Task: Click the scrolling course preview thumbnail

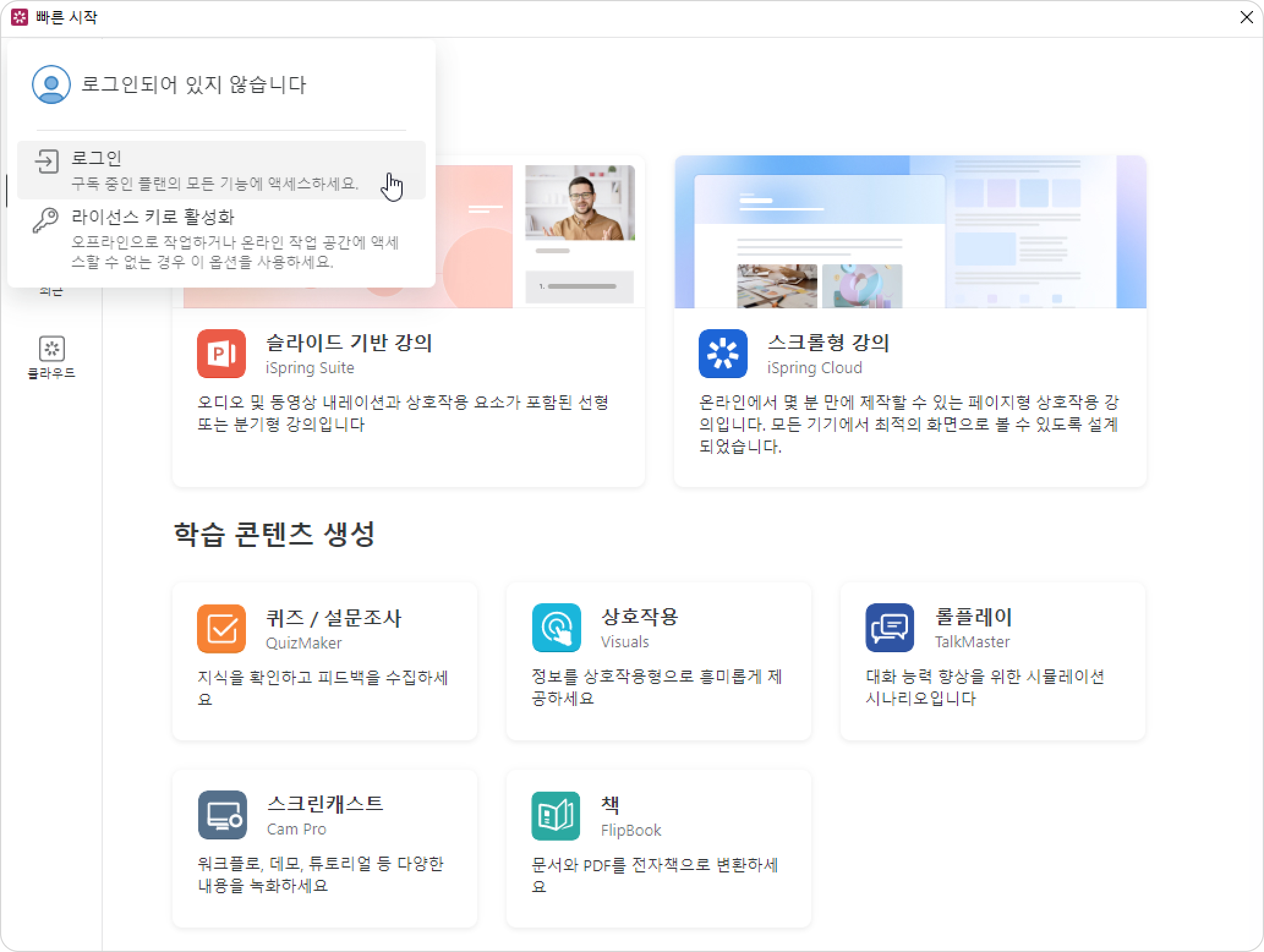Action: (910, 232)
